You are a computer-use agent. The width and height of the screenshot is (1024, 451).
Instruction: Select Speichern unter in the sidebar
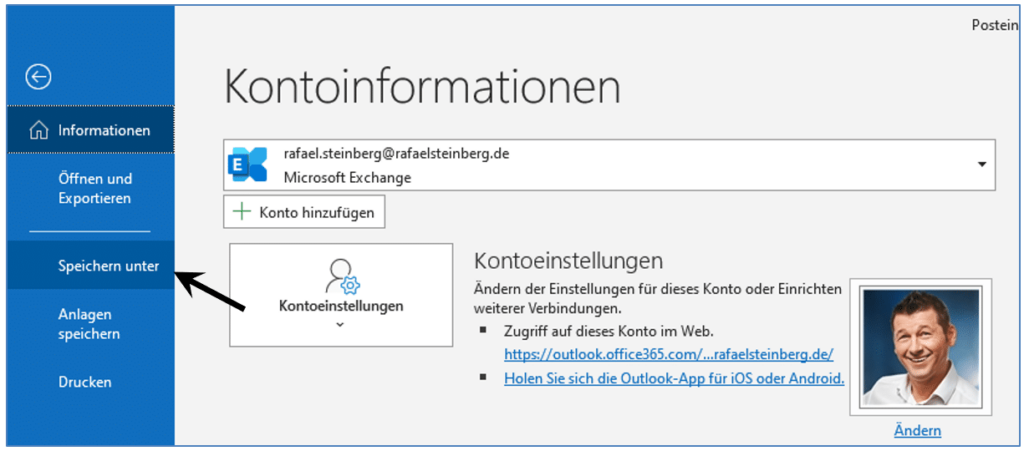[x=91, y=265]
